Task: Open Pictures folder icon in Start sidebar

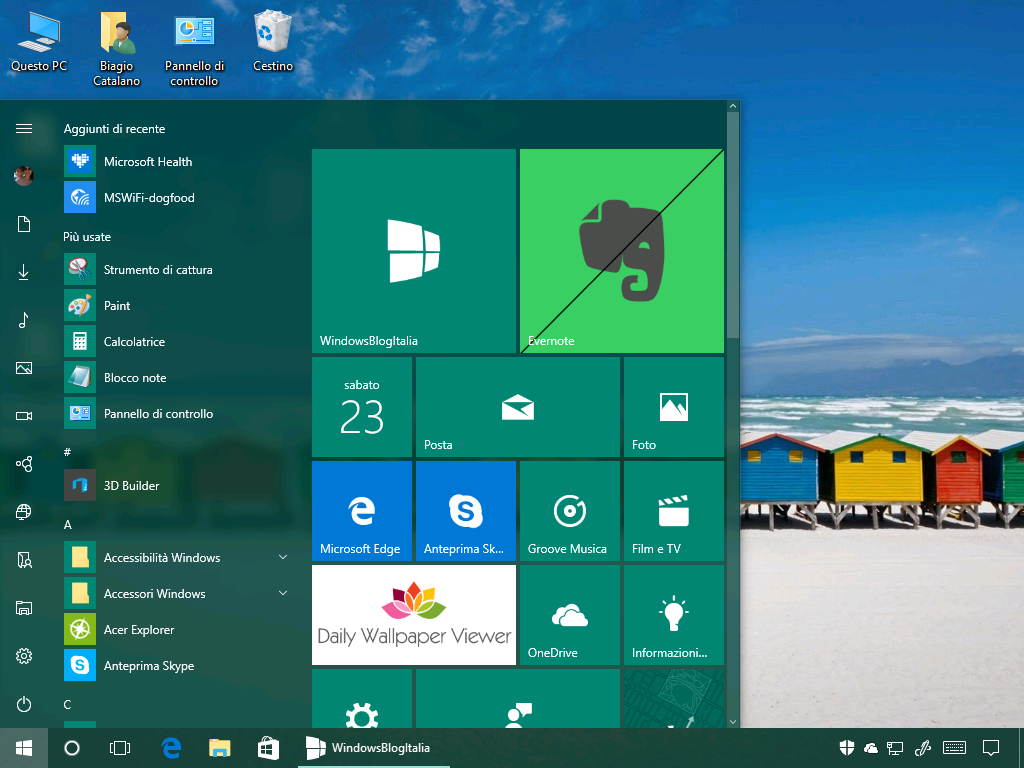Action: 24,368
